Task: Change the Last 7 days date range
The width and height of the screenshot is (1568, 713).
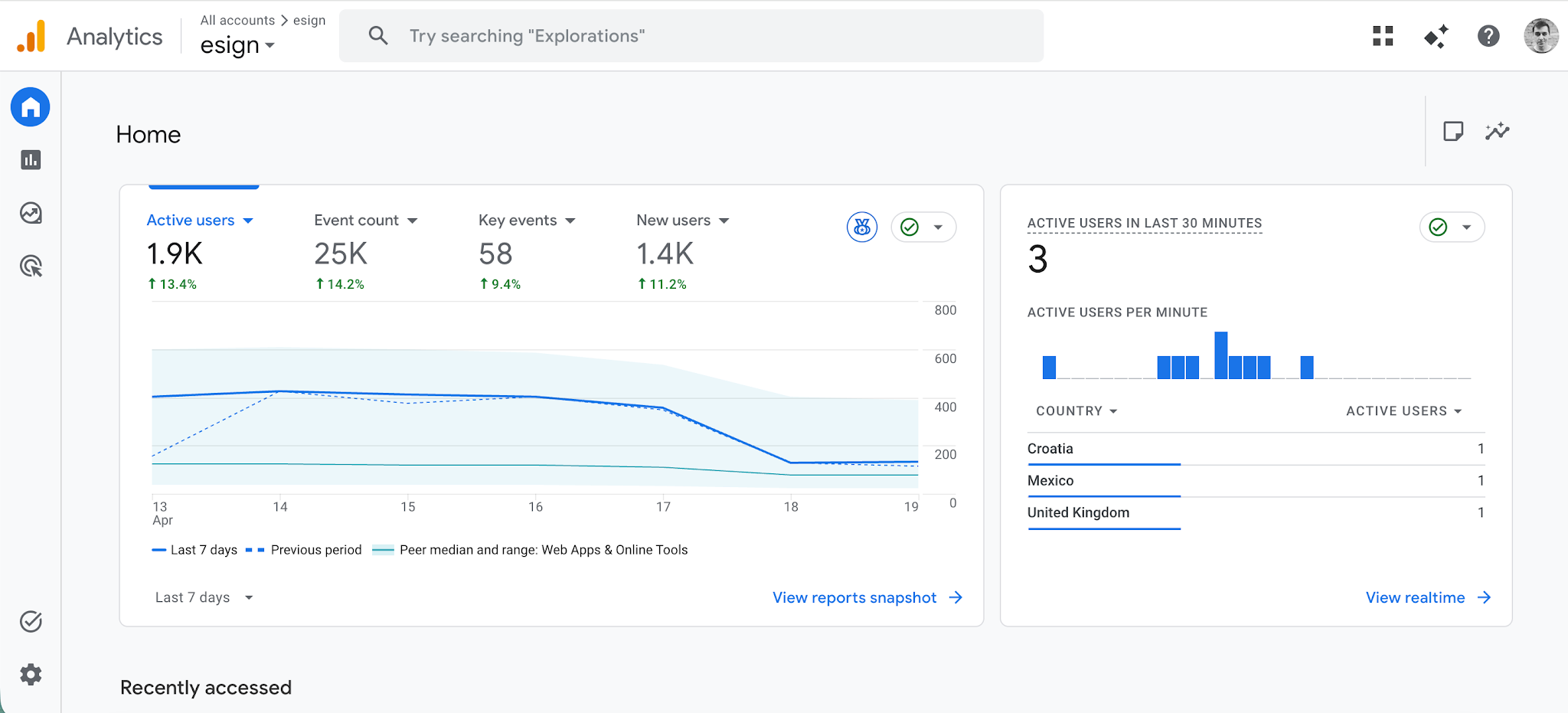Action: click(203, 597)
